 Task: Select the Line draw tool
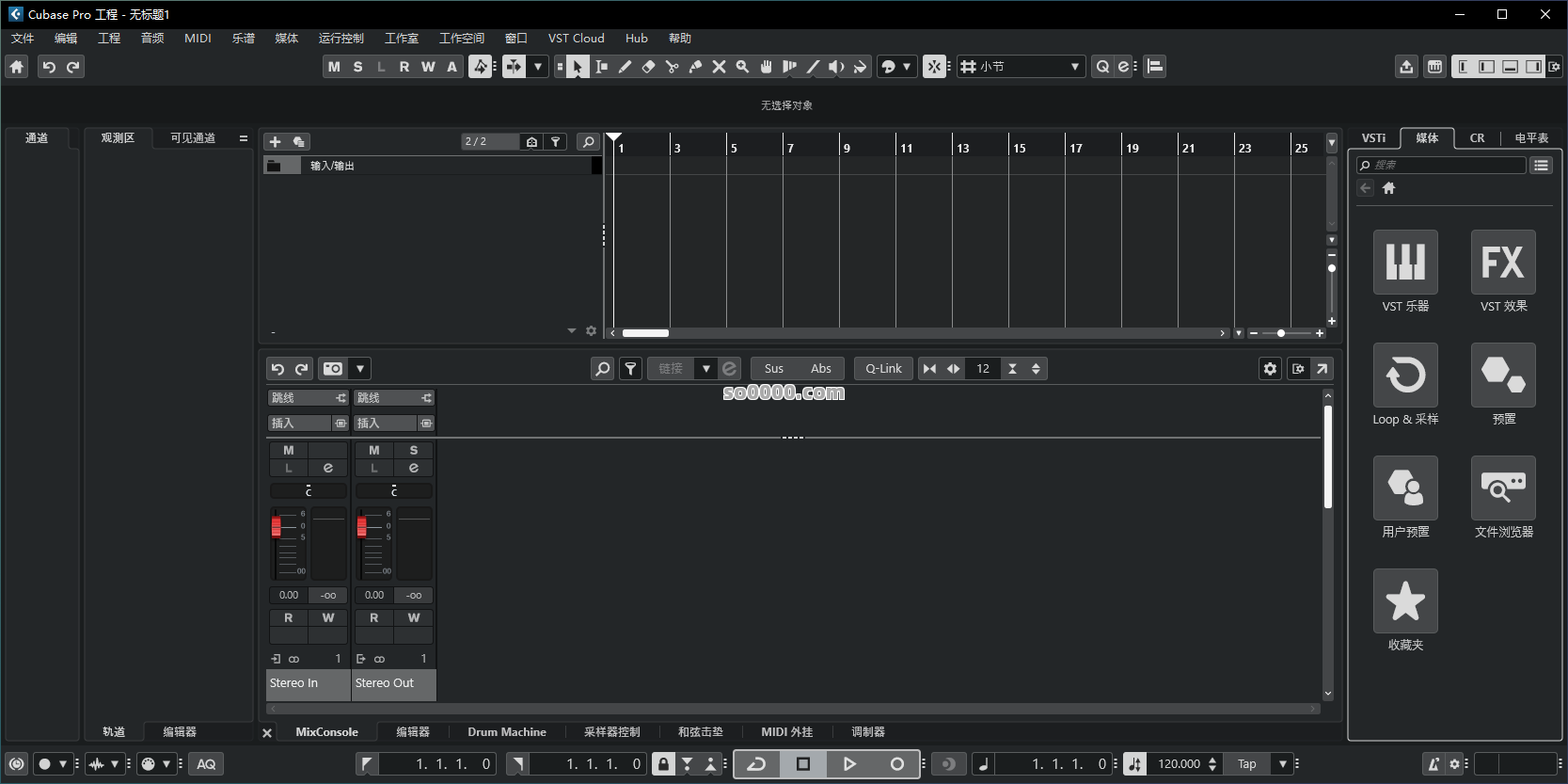click(813, 67)
